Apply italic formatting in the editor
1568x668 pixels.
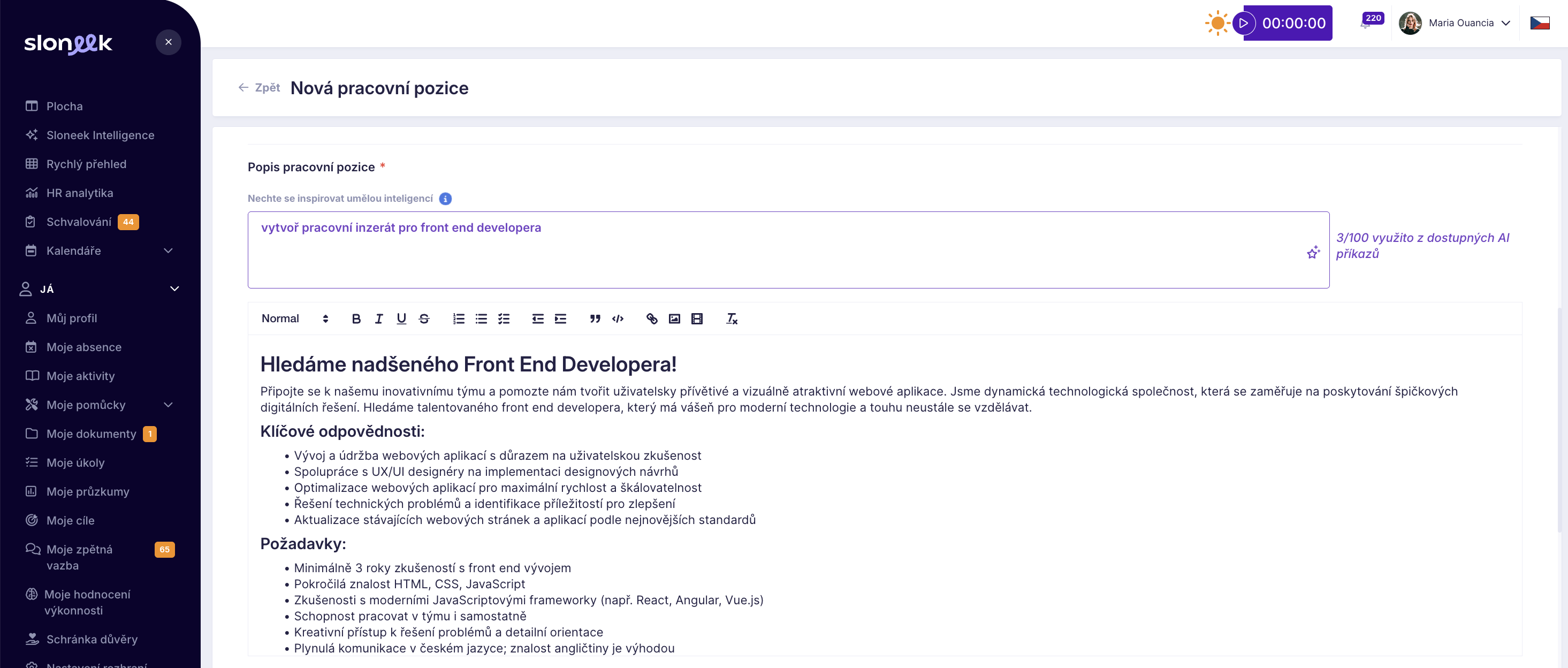[x=378, y=318]
